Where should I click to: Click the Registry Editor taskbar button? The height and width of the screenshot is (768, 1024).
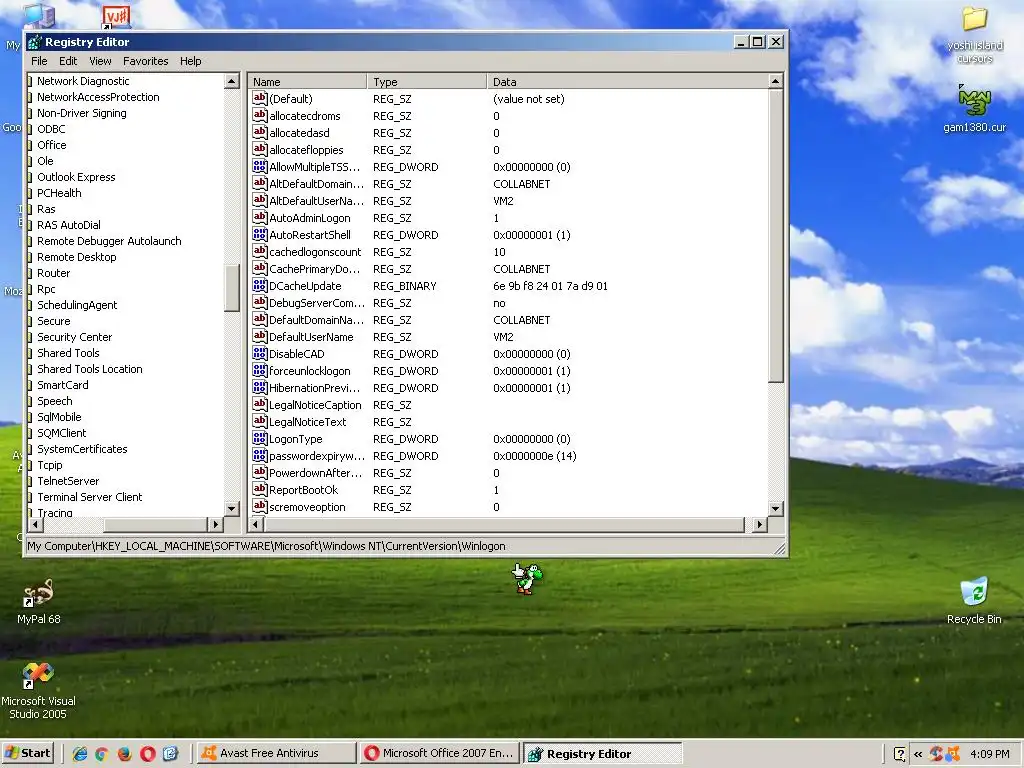pyautogui.click(x=603, y=754)
